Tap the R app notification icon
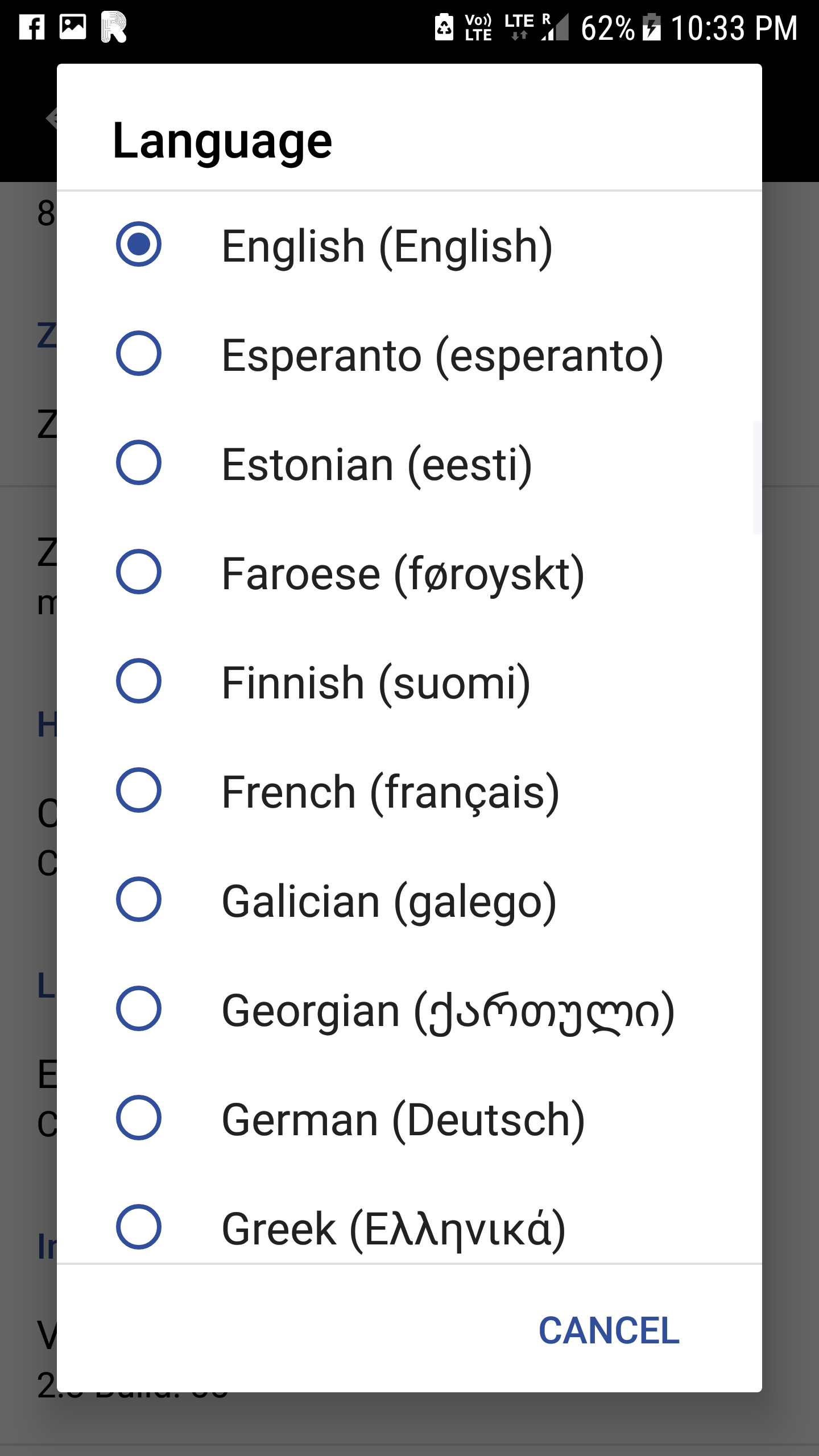The height and width of the screenshot is (1456, 819). tap(114, 27)
